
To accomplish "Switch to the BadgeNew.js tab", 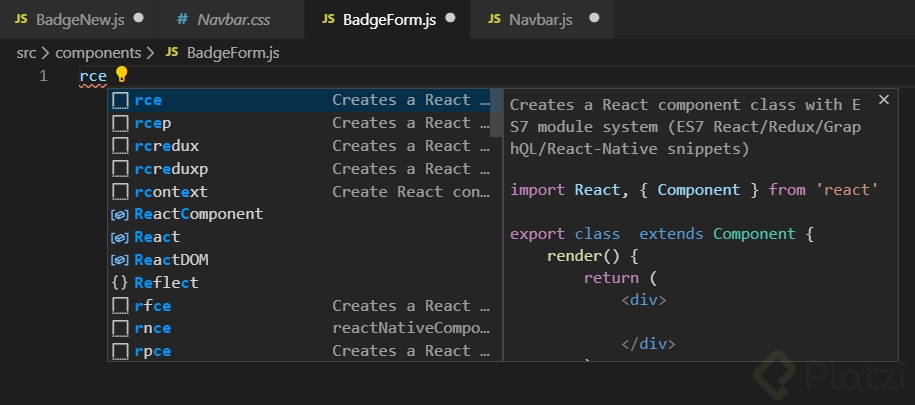I will pos(79,19).
